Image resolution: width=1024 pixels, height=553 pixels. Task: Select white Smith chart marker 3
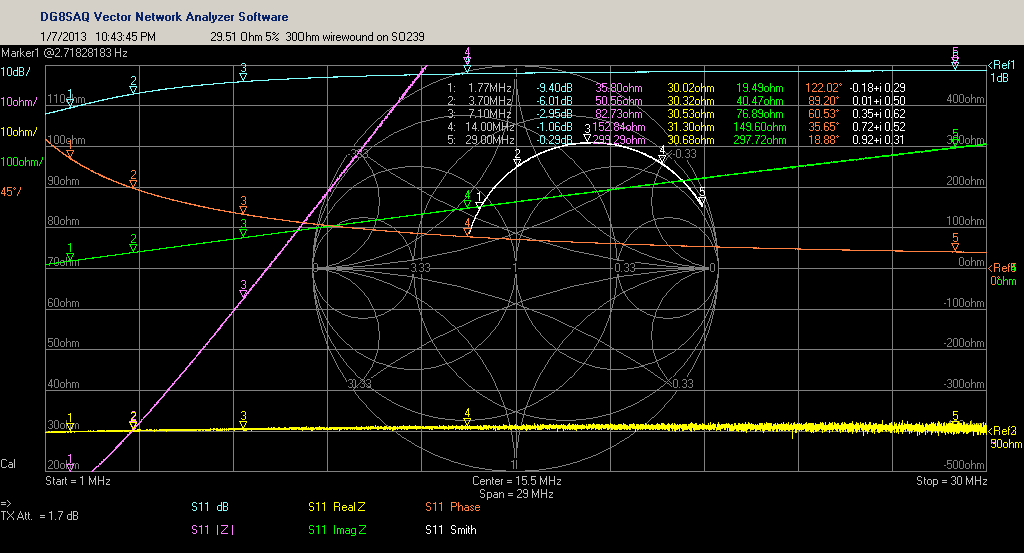(587, 133)
